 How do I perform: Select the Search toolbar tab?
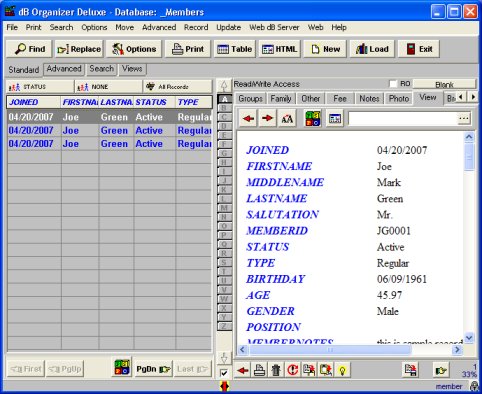click(x=102, y=69)
